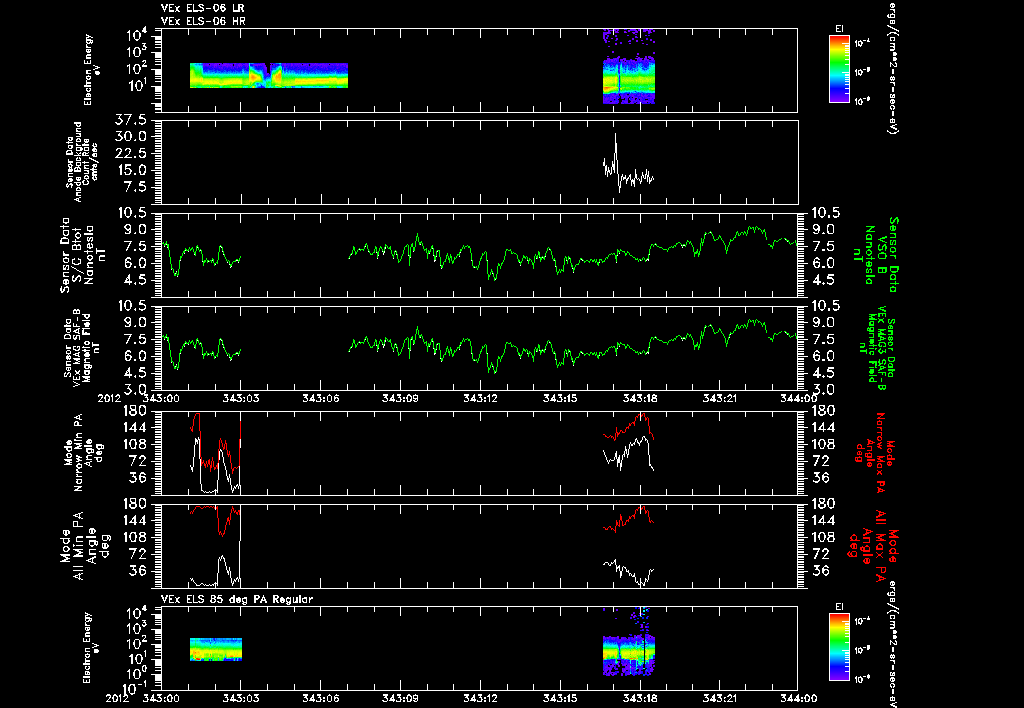Click the top EI color bar
This screenshot has width=1024, height=708.
[x=839, y=69]
